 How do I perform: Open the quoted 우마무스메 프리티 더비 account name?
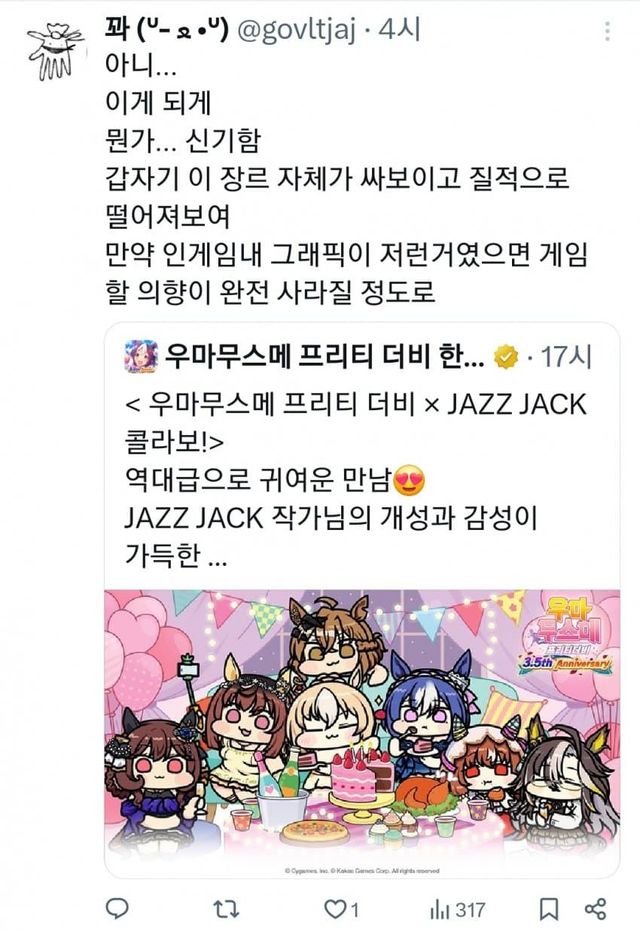tap(325, 356)
